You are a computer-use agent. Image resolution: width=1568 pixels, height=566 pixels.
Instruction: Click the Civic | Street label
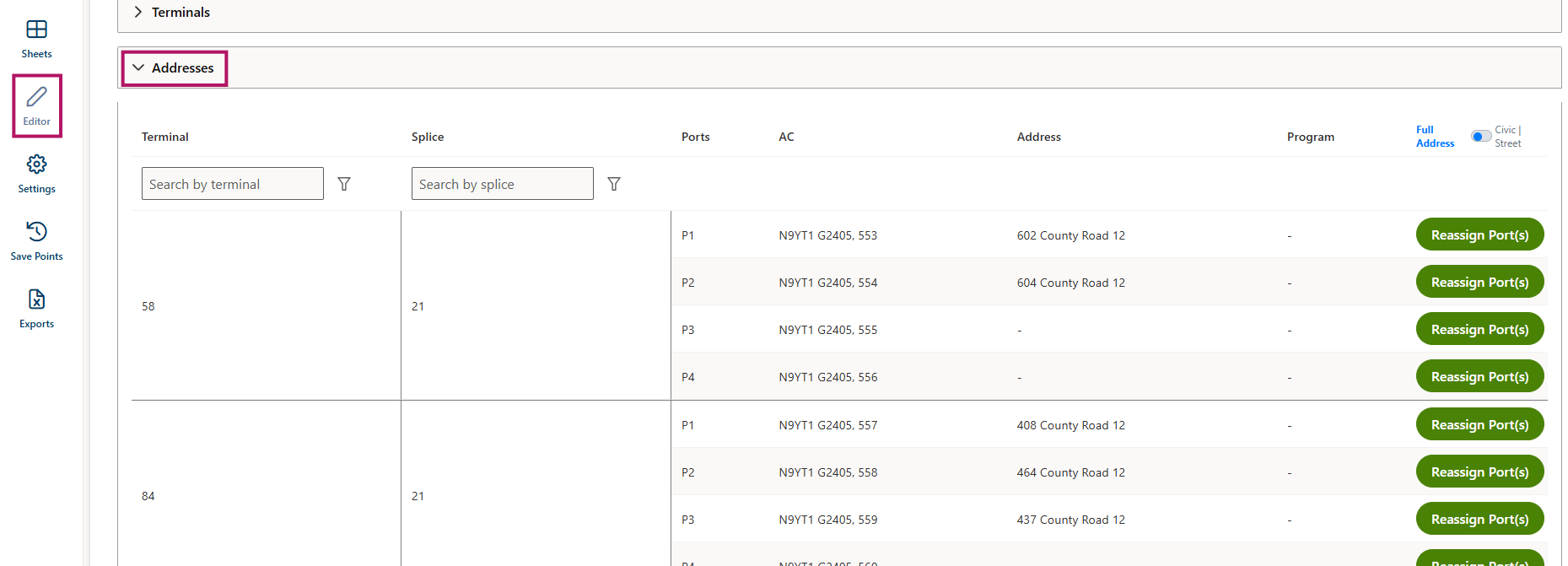coord(1508,137)
